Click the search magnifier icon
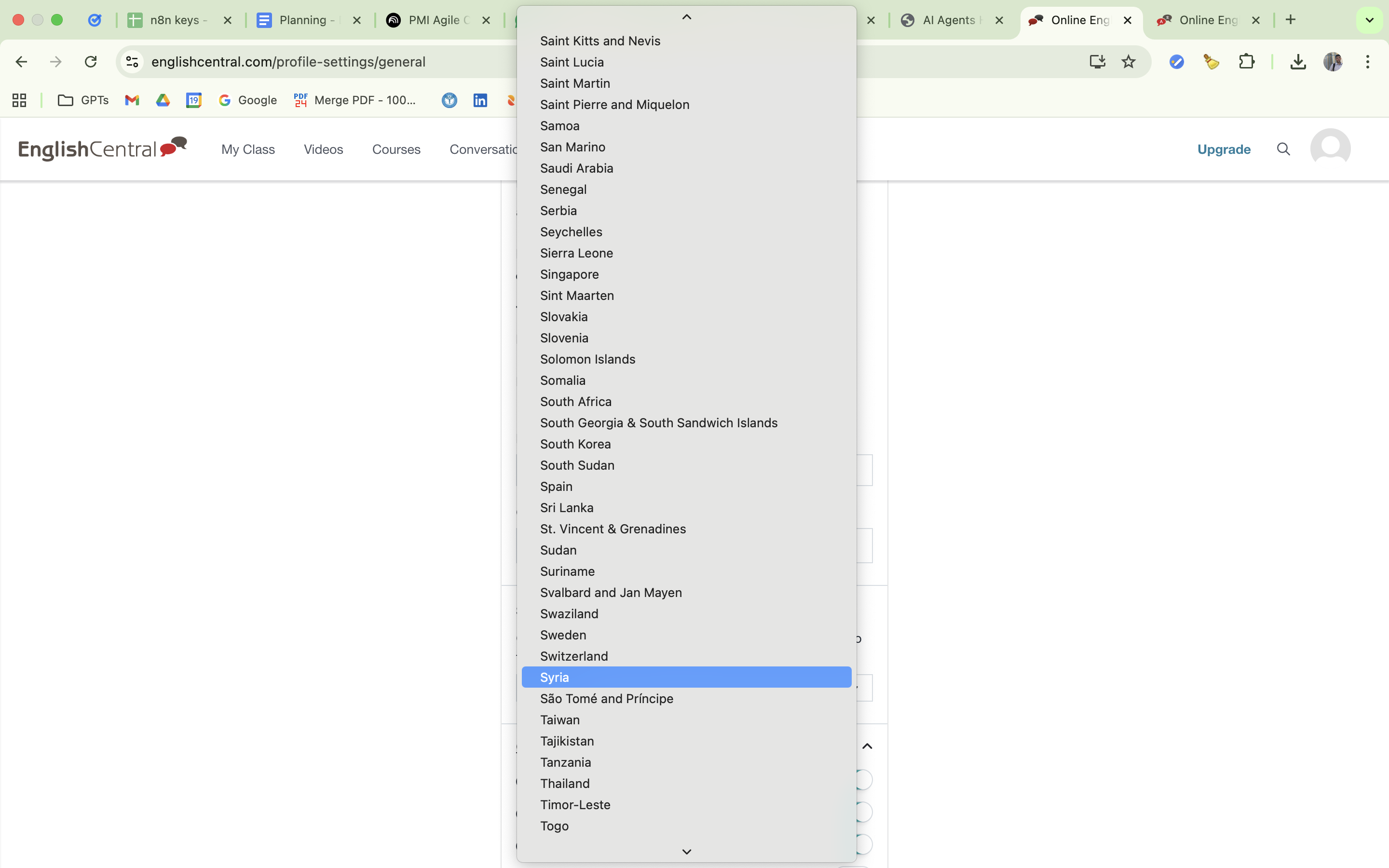This screenshot has height=868, width=1389. pyautogui.click(x=1283, y=149)
